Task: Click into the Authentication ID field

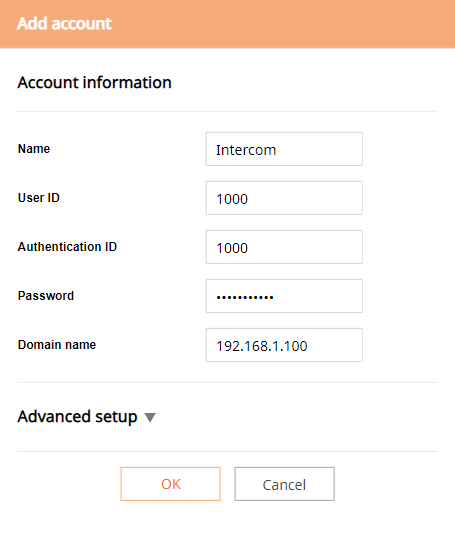Action: click(x=284, y=247)
